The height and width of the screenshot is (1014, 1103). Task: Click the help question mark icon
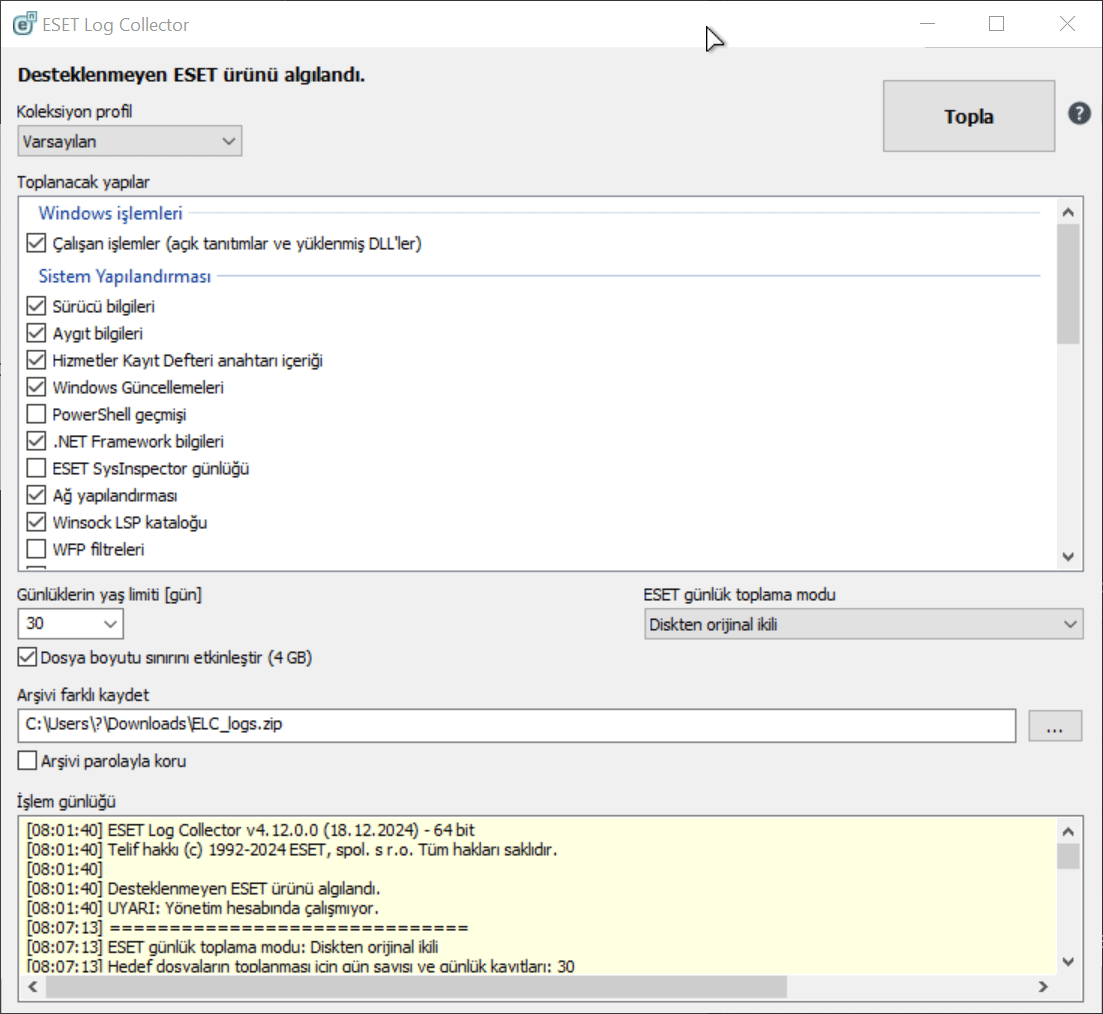[x=1079, y=113]
